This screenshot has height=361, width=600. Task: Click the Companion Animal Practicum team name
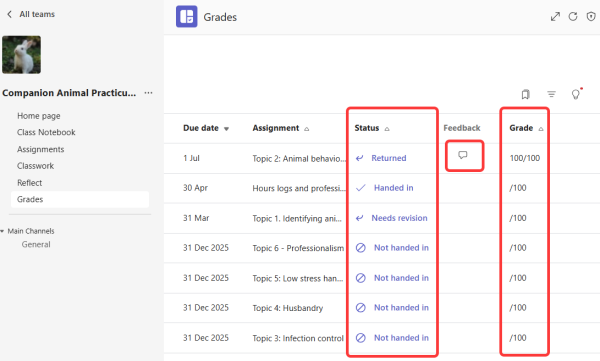click(x=69, y=93)
